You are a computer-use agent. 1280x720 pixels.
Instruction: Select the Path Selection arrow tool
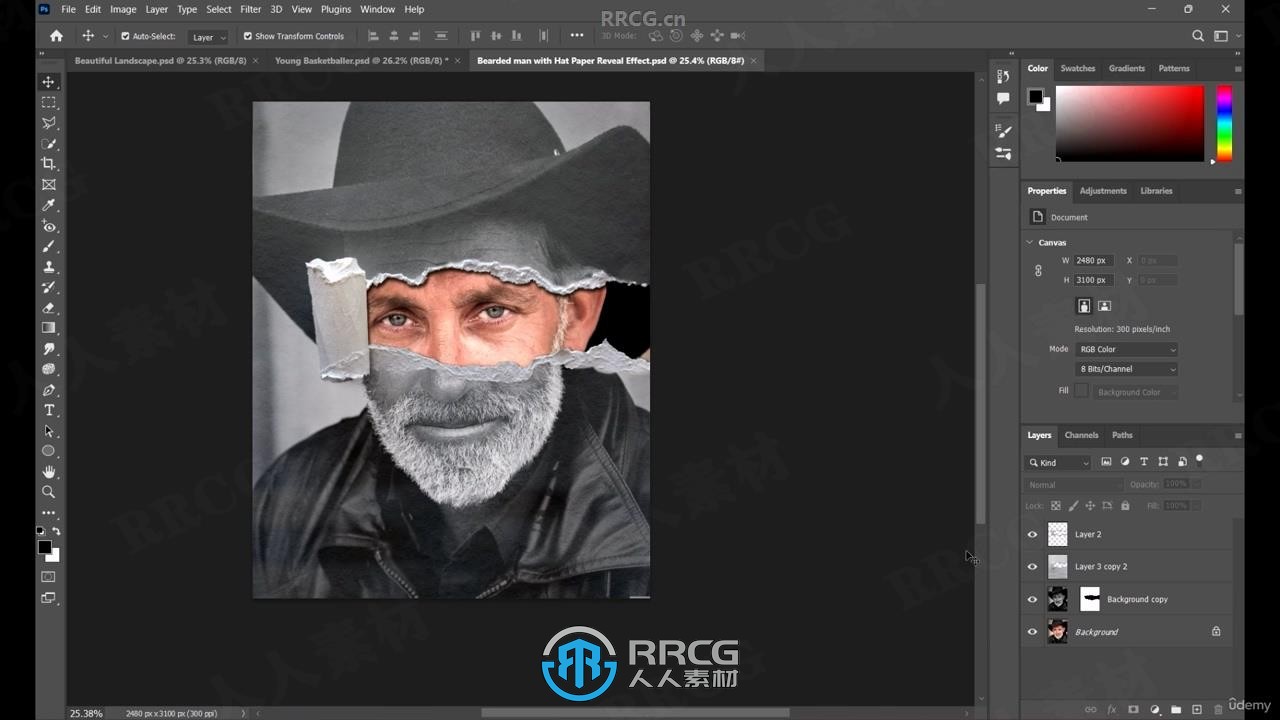click(48, 431)
